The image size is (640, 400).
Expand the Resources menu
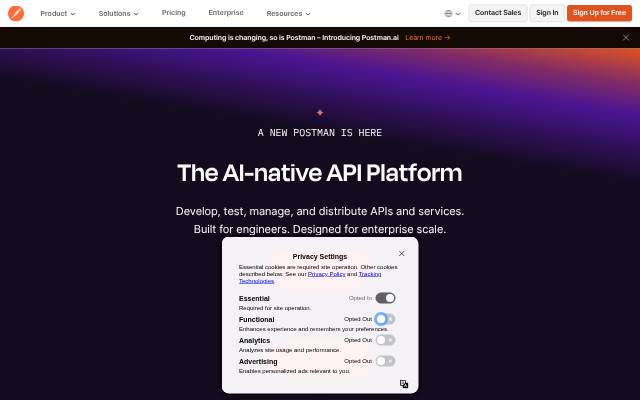288,13
